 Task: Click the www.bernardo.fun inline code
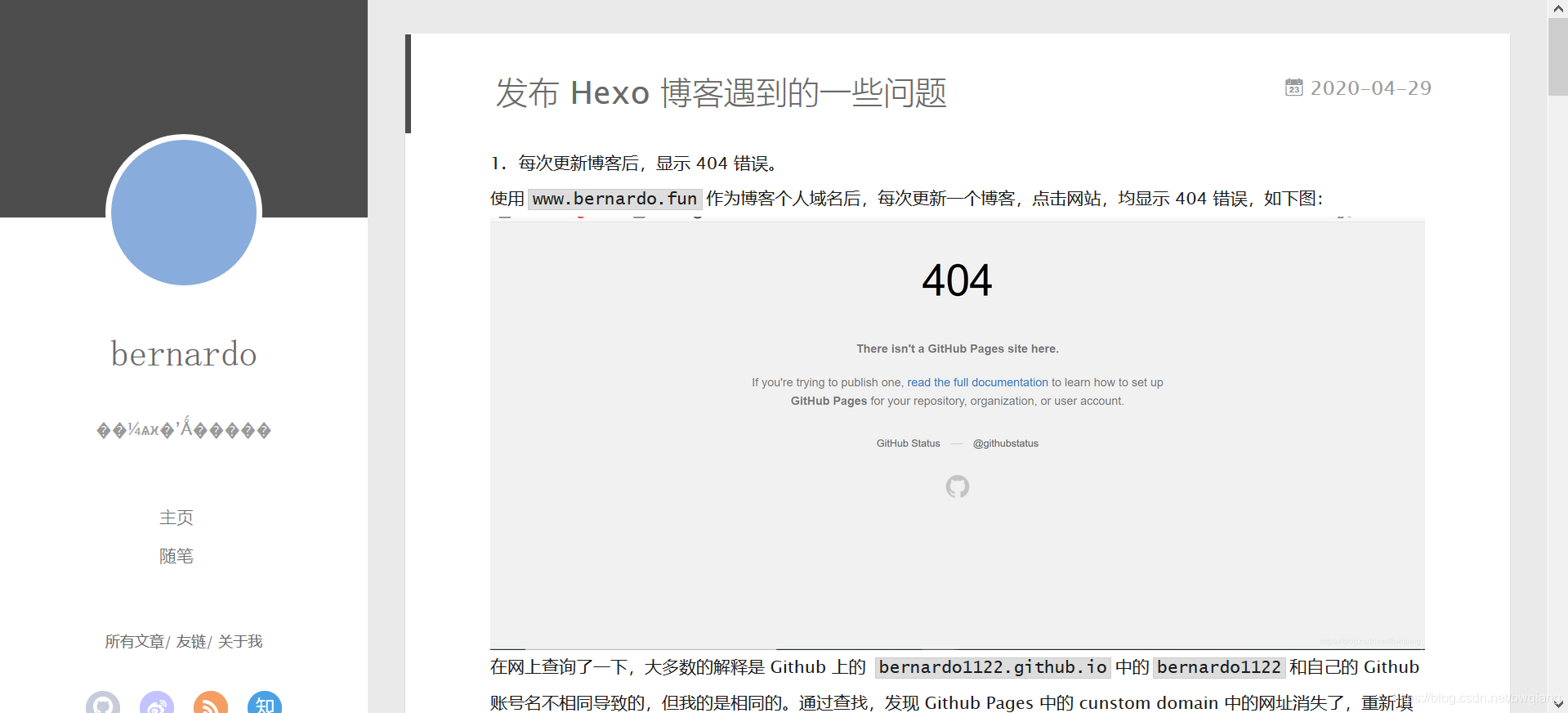pyautogui.click(x=615, y=199)
